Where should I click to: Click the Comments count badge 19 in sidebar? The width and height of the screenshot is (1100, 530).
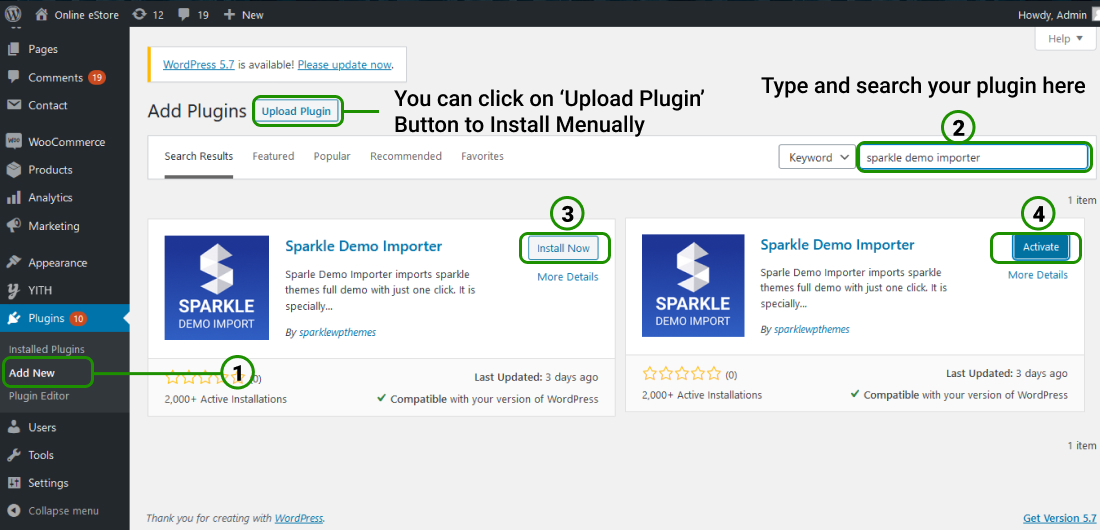(97, 77)
